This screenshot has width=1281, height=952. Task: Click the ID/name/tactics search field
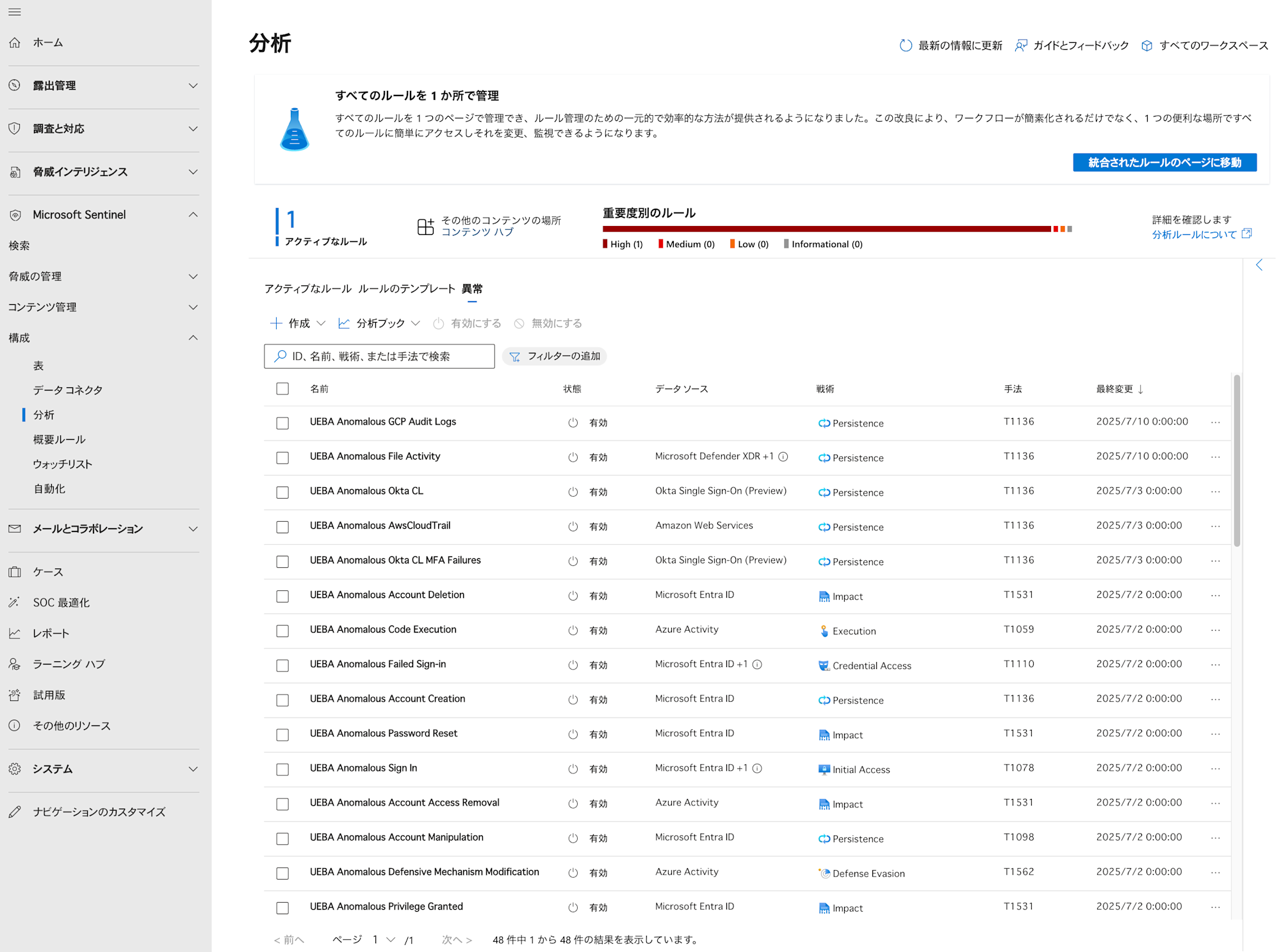pos(379,356)
